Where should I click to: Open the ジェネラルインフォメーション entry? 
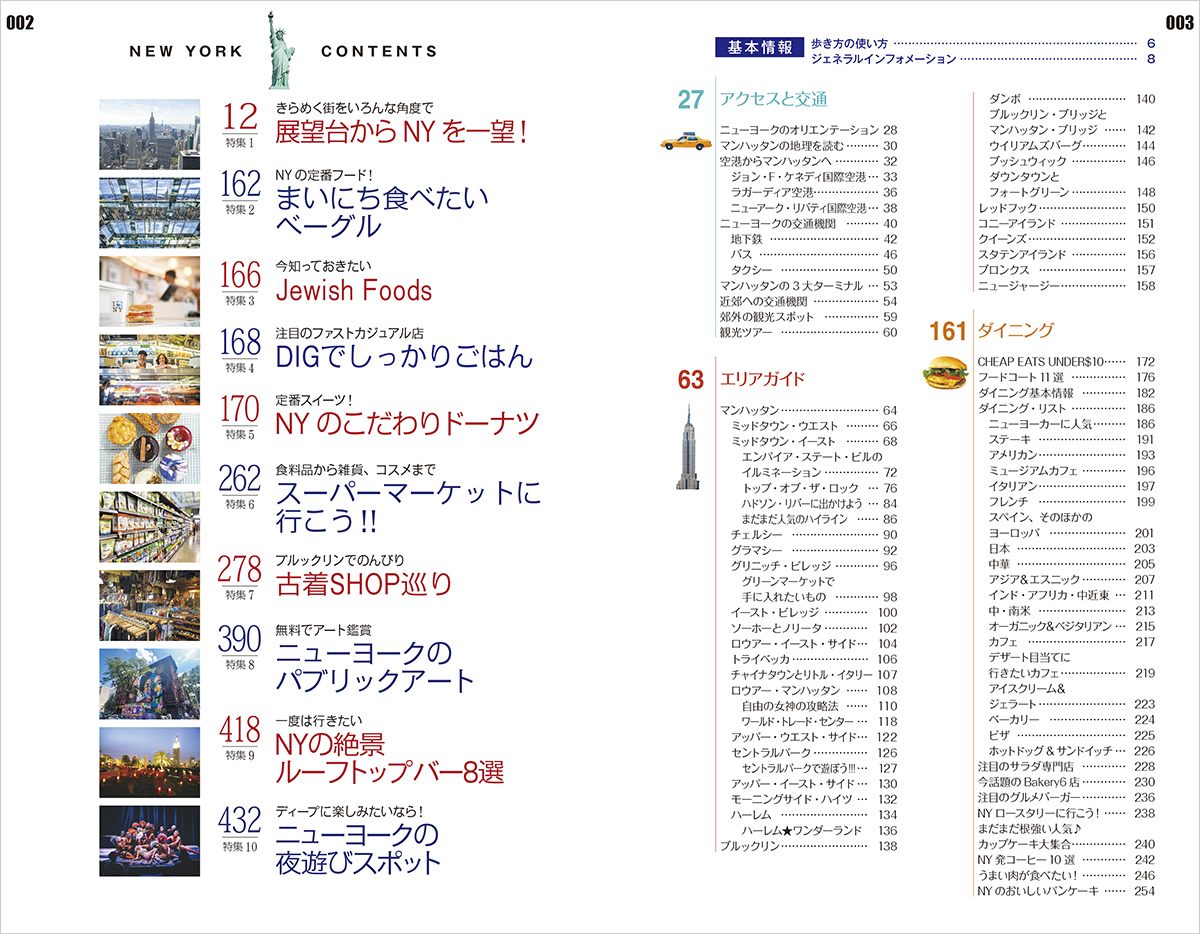(x=884, y=60)
